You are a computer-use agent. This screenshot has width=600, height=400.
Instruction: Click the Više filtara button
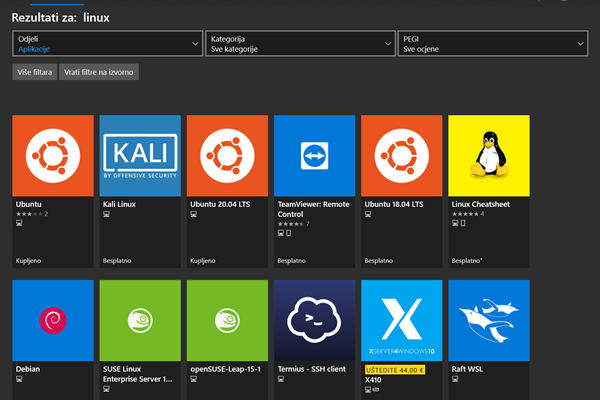point(34,72)
